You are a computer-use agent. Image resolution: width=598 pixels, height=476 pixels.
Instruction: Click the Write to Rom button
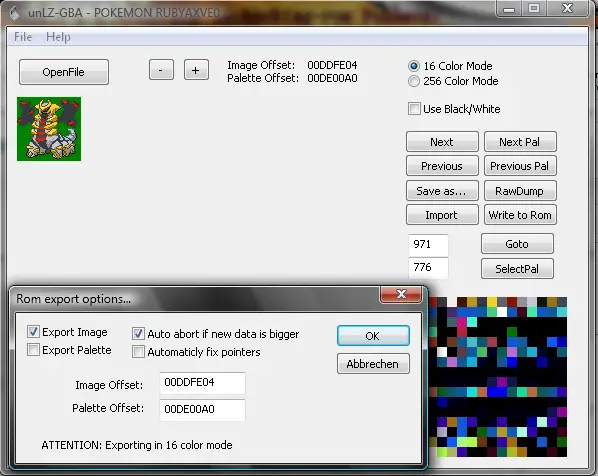point(520,215)
